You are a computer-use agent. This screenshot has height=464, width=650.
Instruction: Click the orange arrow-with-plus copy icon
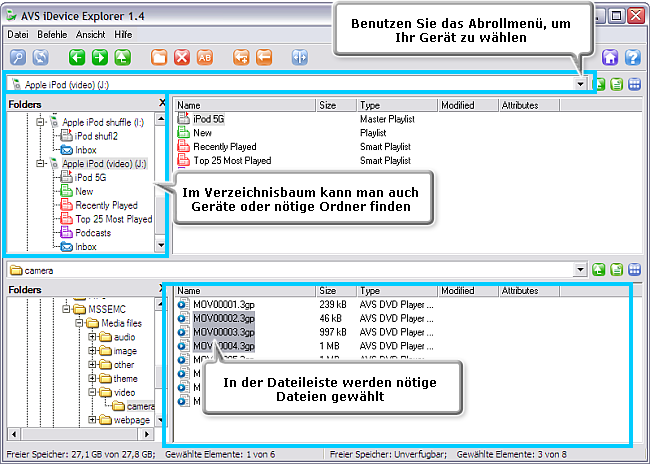(x=241, y=57)
